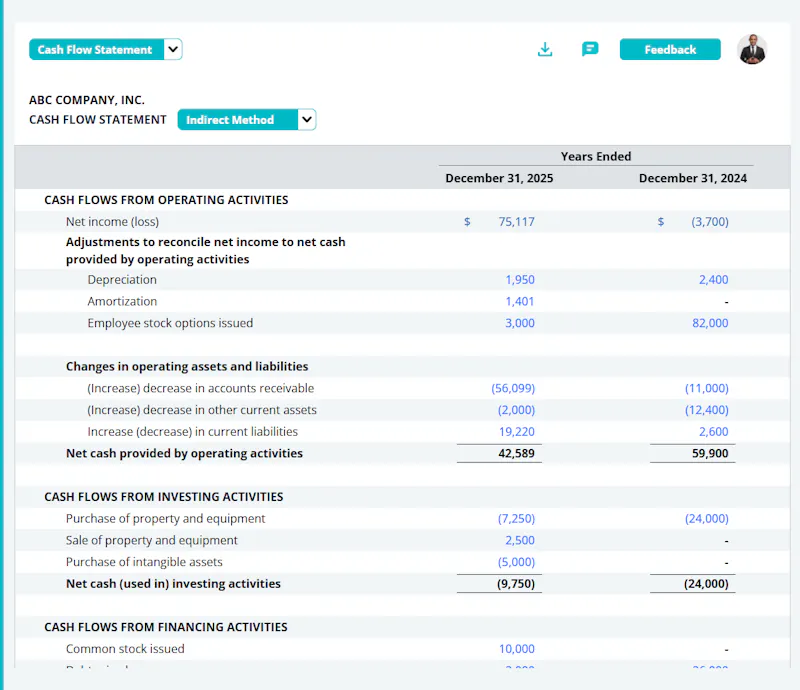Image resolution: width=800 pixels, height=690 pixels.
Task: Click the Cash Flow Statement button
Action: point(96,50)
